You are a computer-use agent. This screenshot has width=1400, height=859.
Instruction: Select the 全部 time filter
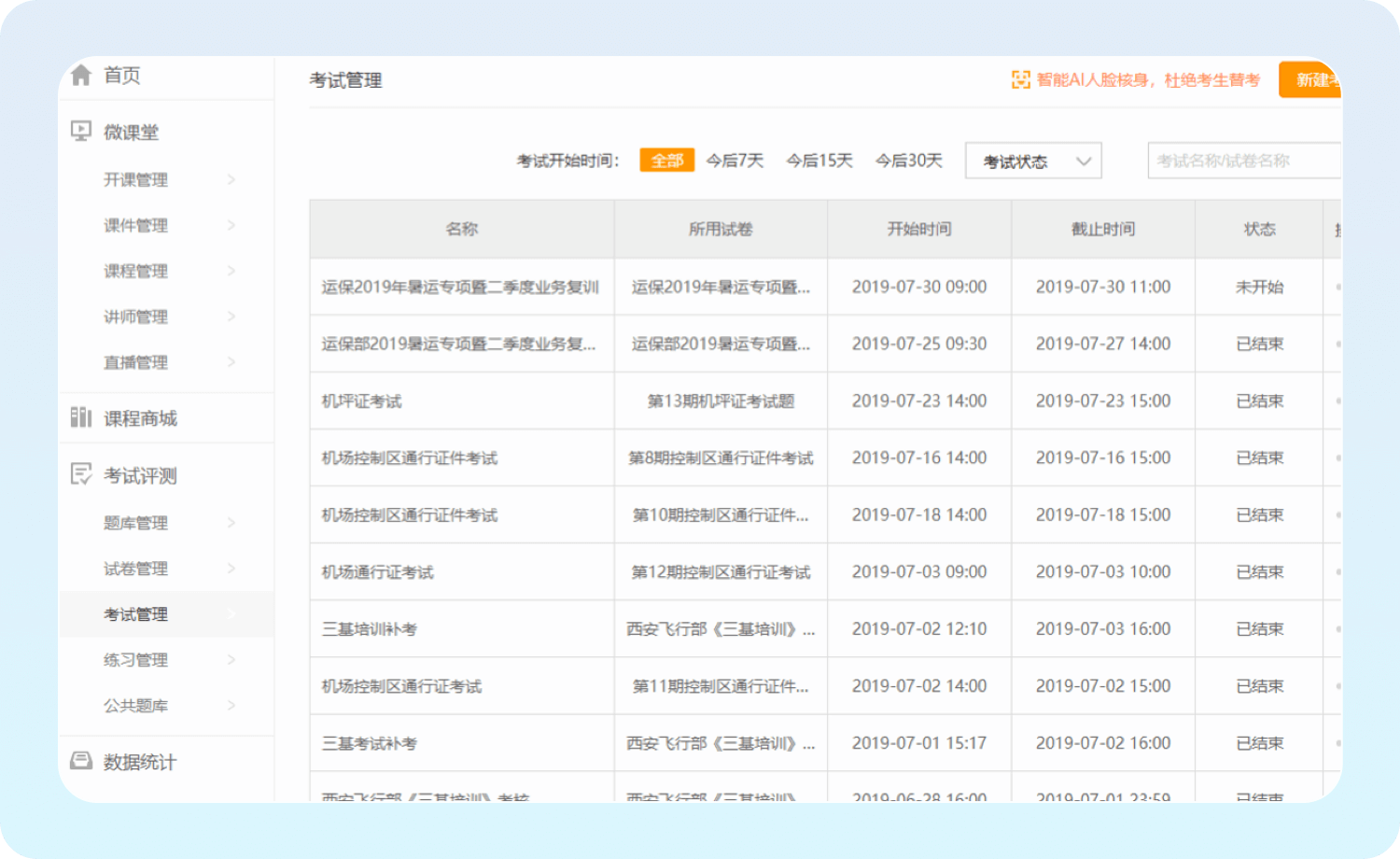tap(666, 161)
